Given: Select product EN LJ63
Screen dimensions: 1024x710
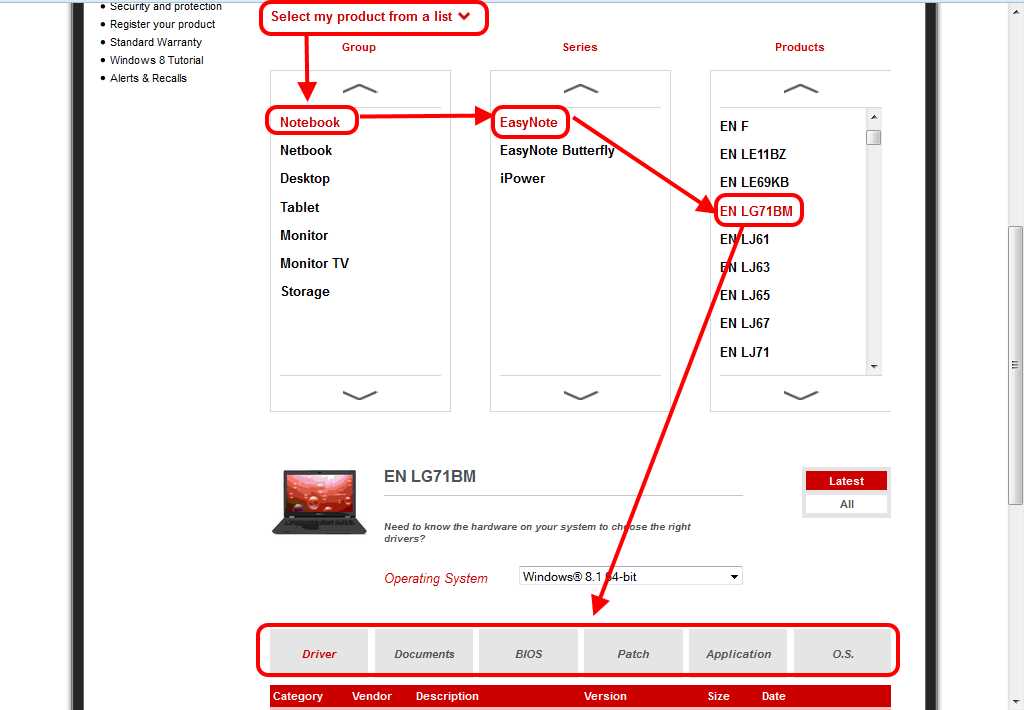Looking at the screenshot, I should 744,267.
